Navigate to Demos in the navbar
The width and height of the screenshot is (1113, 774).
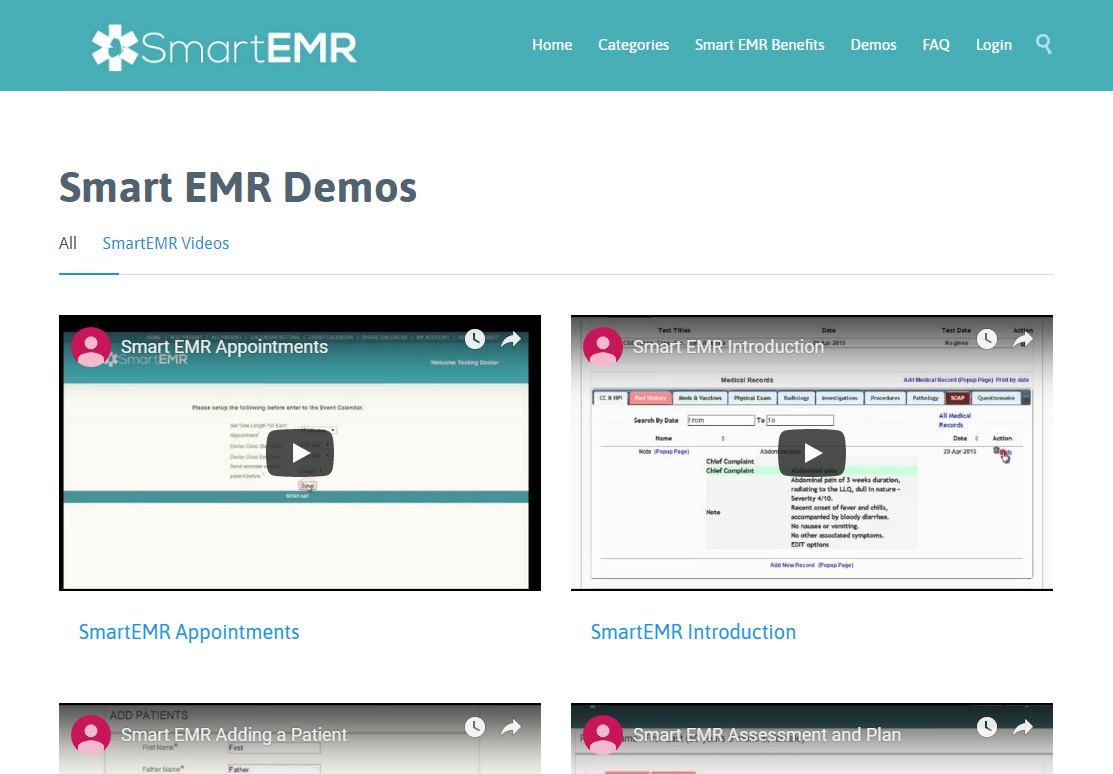click(873, 45)
